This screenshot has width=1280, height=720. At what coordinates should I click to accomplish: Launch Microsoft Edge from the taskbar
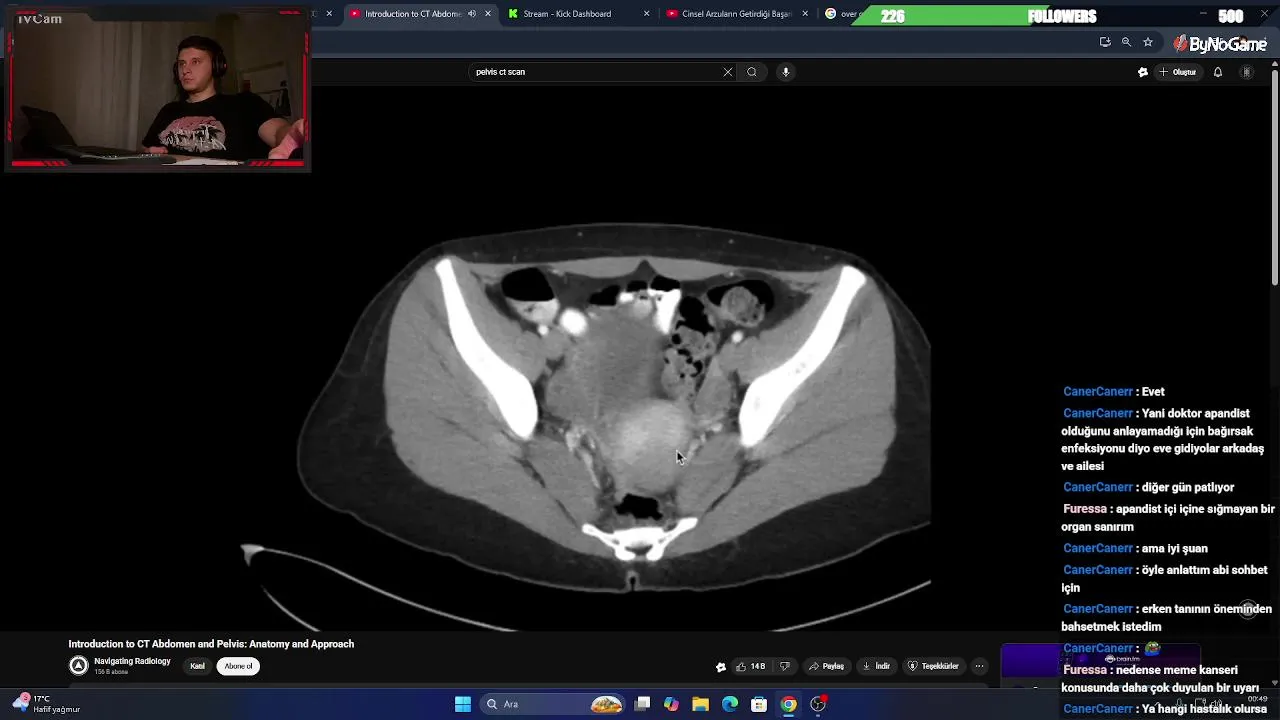click(730, 704)
